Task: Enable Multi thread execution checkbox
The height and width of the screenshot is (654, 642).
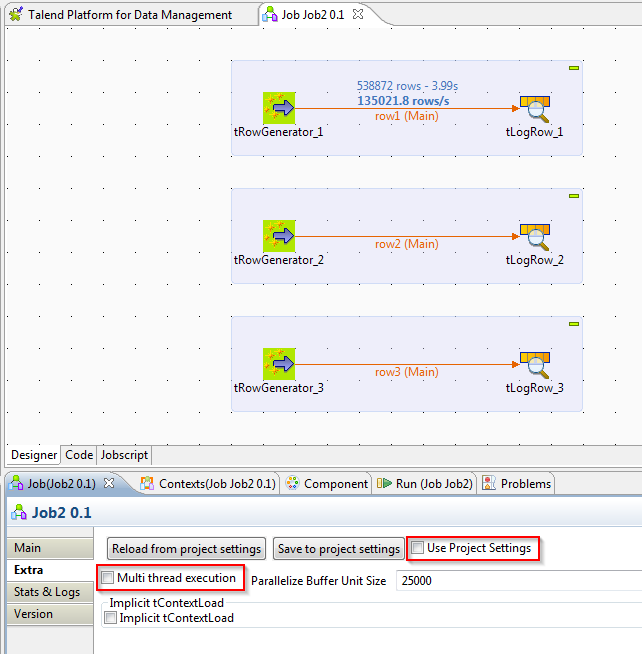Action: 108,578
